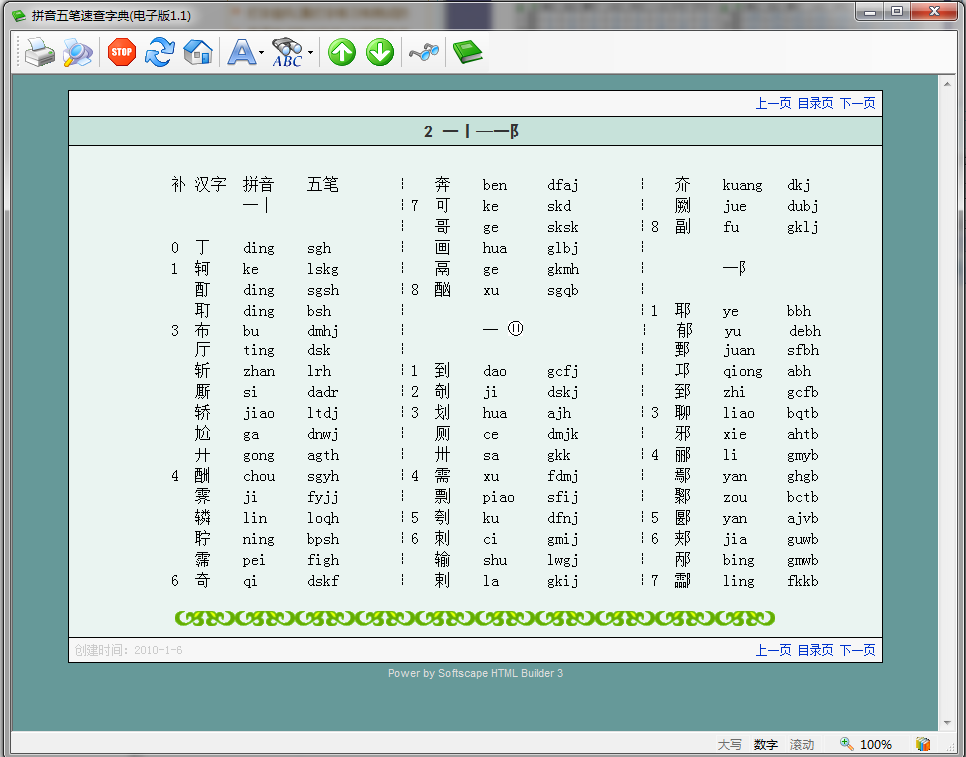Open top 下一页 next page link

858,103
